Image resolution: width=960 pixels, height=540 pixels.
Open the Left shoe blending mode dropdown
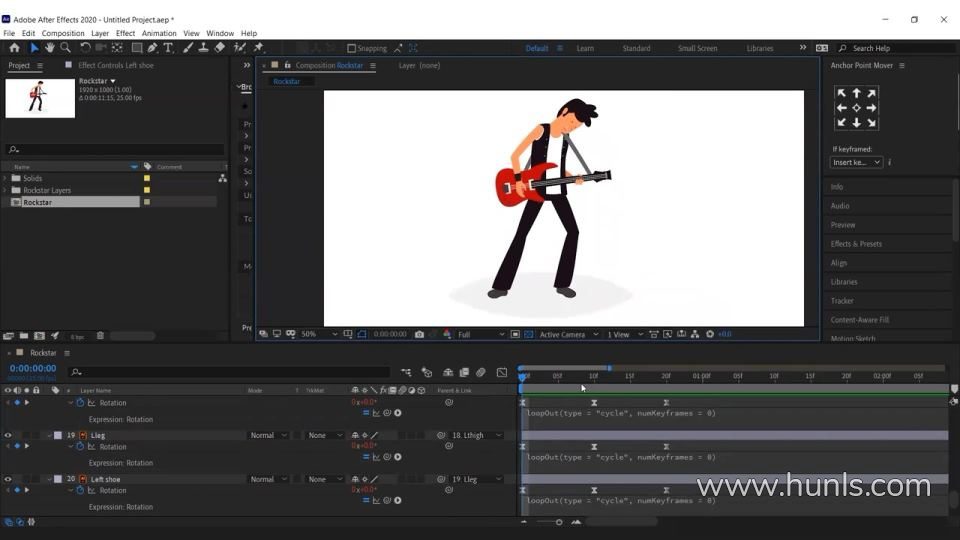point(268,479)
